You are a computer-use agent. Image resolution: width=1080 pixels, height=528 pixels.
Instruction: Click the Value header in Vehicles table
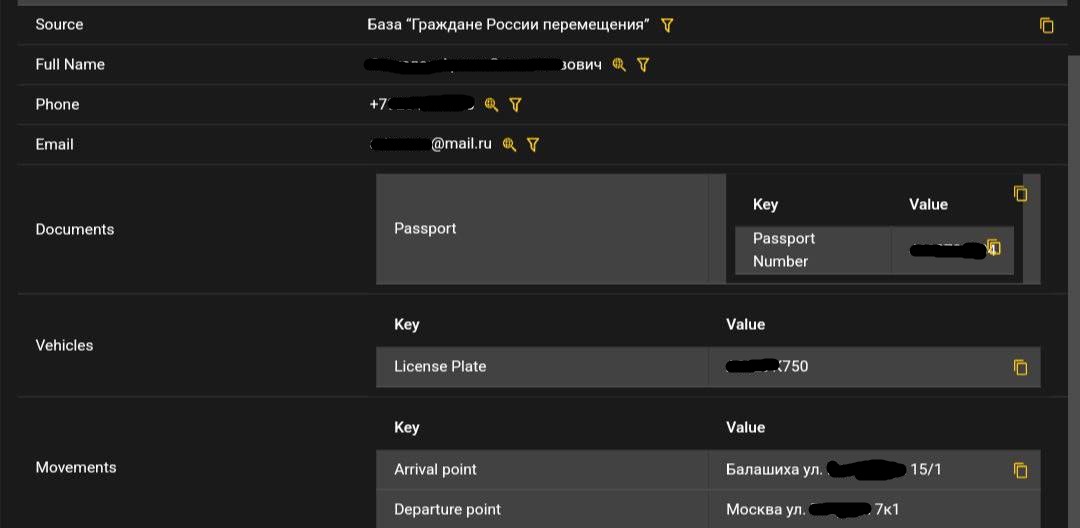pos(745,324)
